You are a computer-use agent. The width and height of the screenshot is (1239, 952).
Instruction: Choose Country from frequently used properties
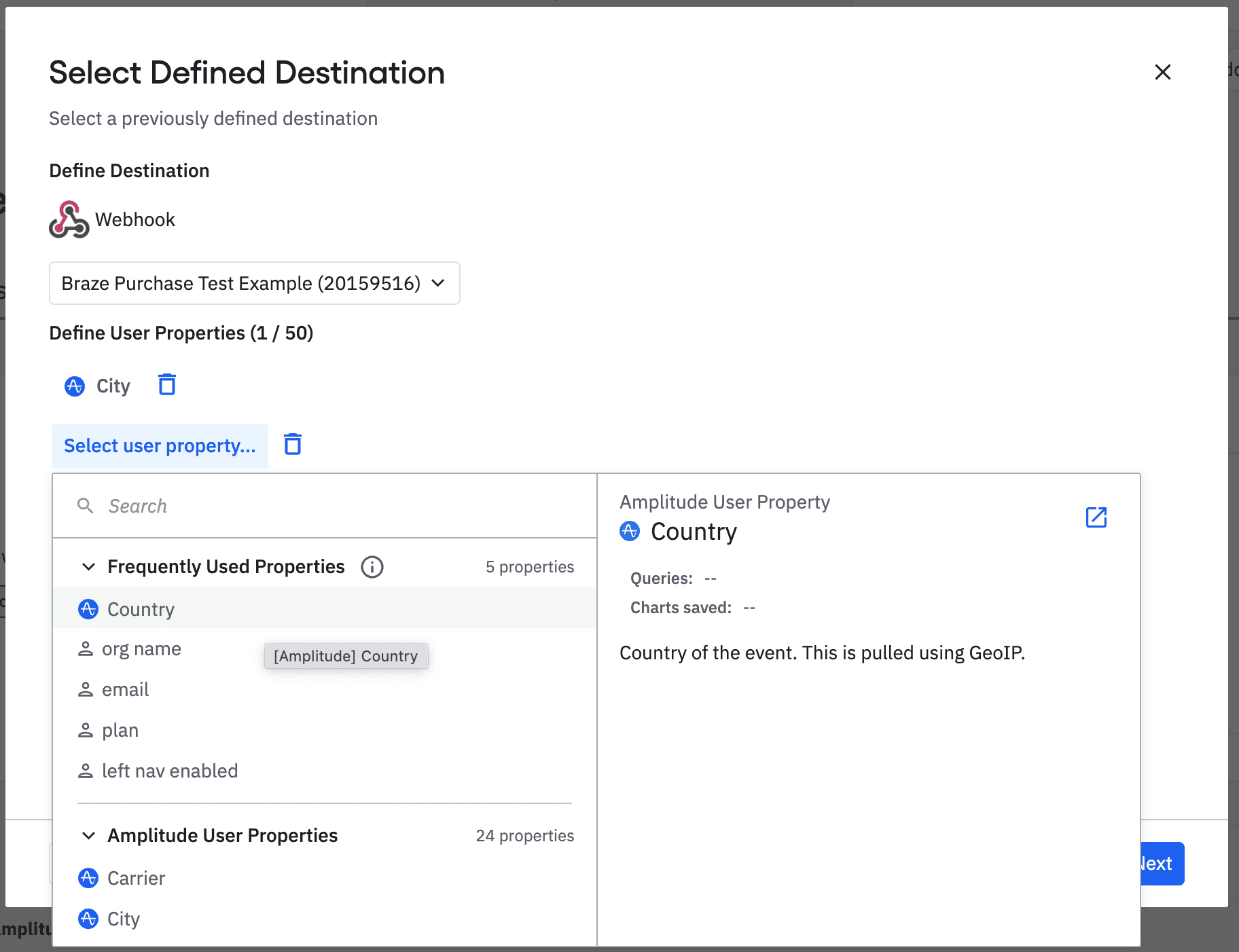(141, 609)
